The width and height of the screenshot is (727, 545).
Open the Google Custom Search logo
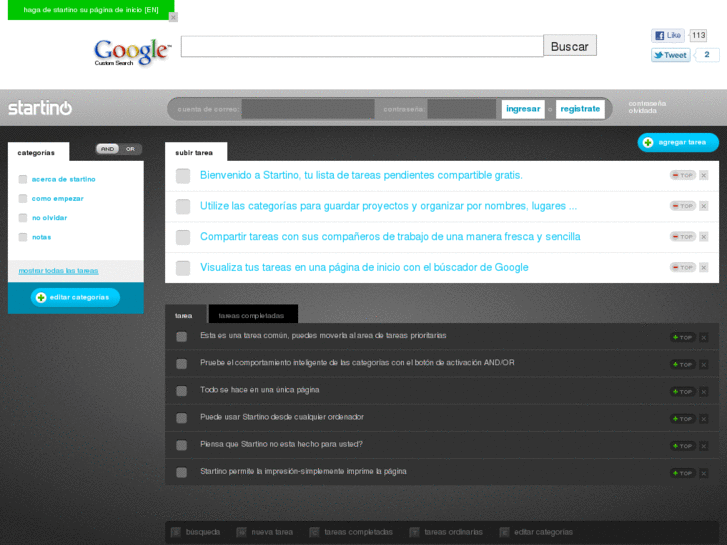point(132,51)
